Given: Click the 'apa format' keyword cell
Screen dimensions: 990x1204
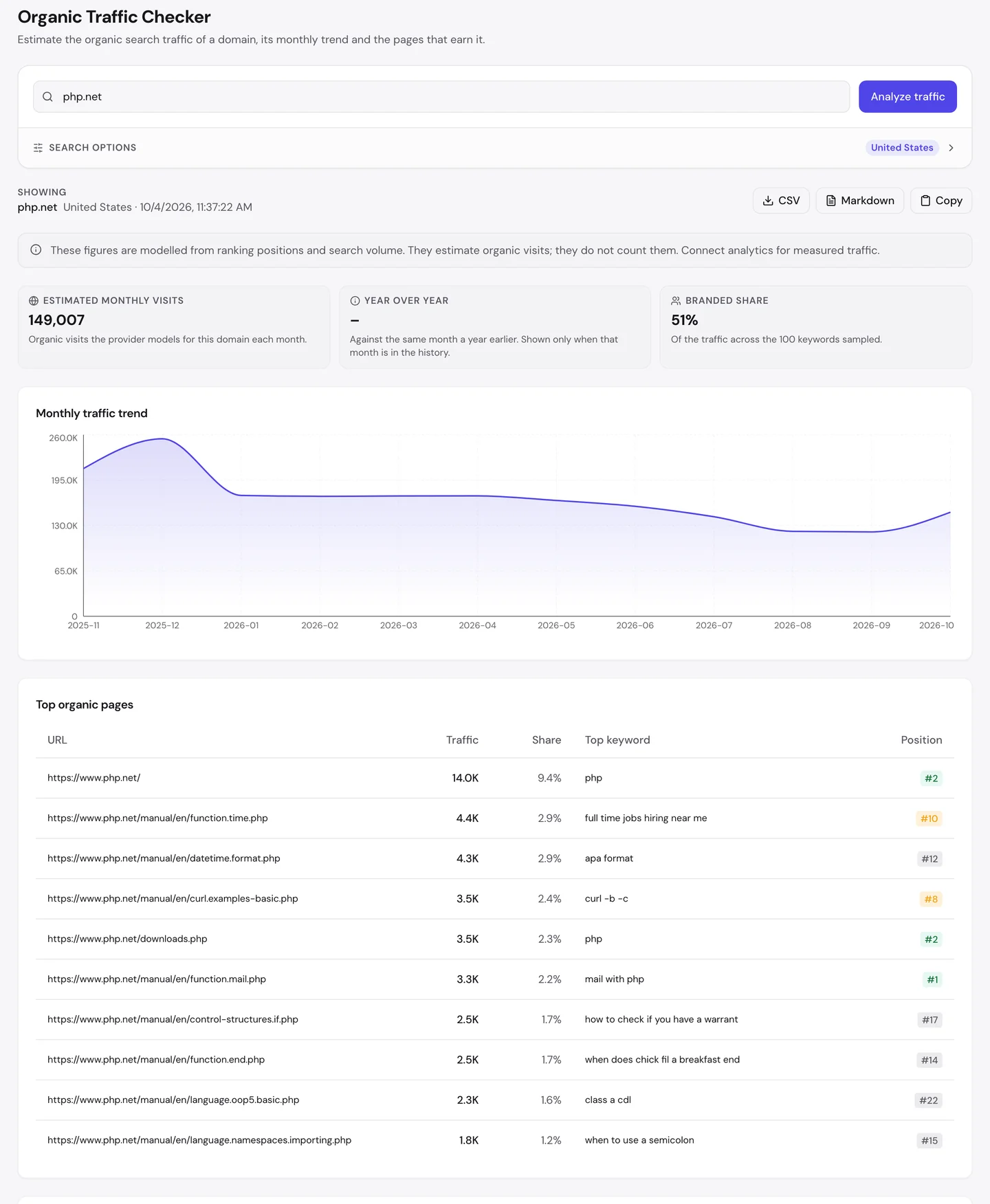Looking at the screenshot, I should (x=609, y=858).
